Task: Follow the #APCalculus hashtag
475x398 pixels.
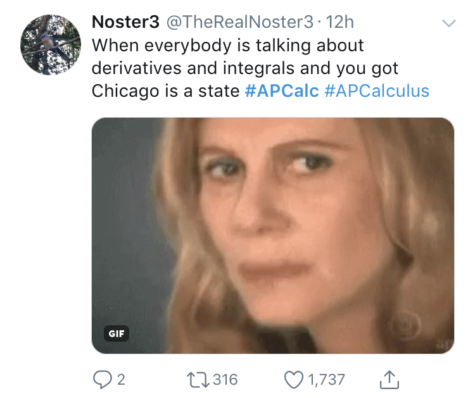Action: click(377, 91)
